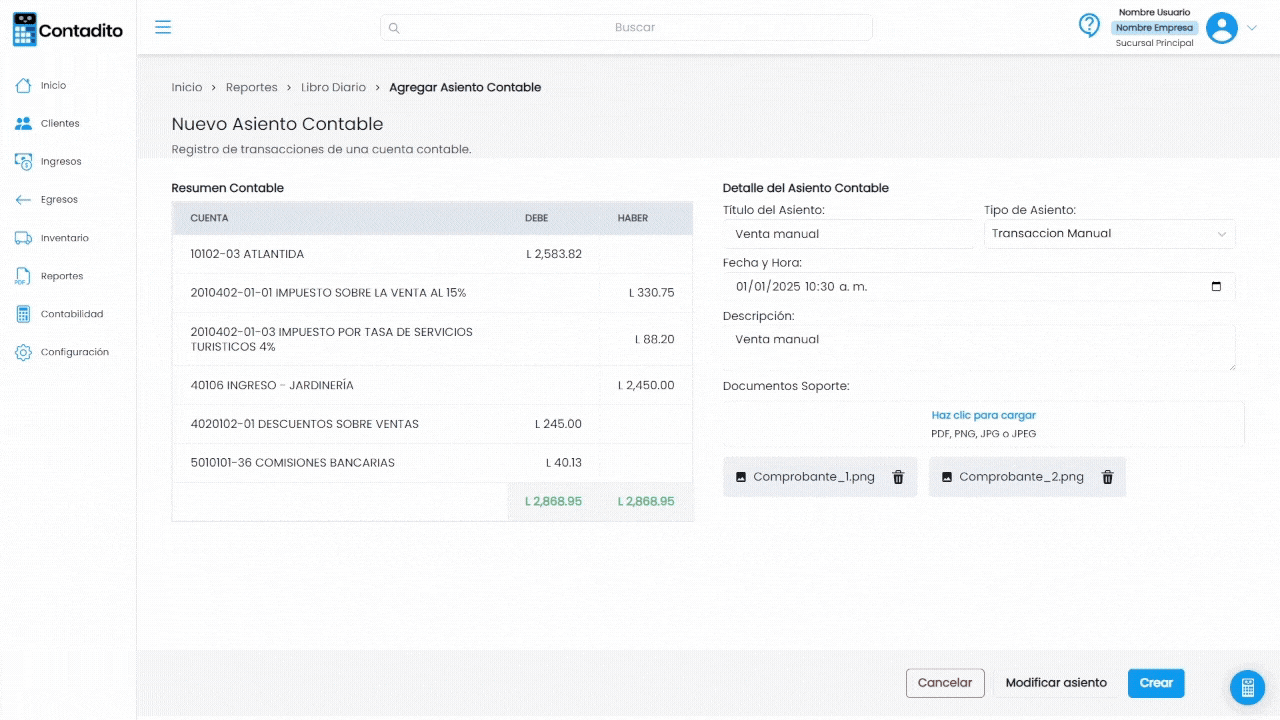Expand the user account chevron
Viewport: 1280px width, 720px height.
click(x=1251, y=28)
